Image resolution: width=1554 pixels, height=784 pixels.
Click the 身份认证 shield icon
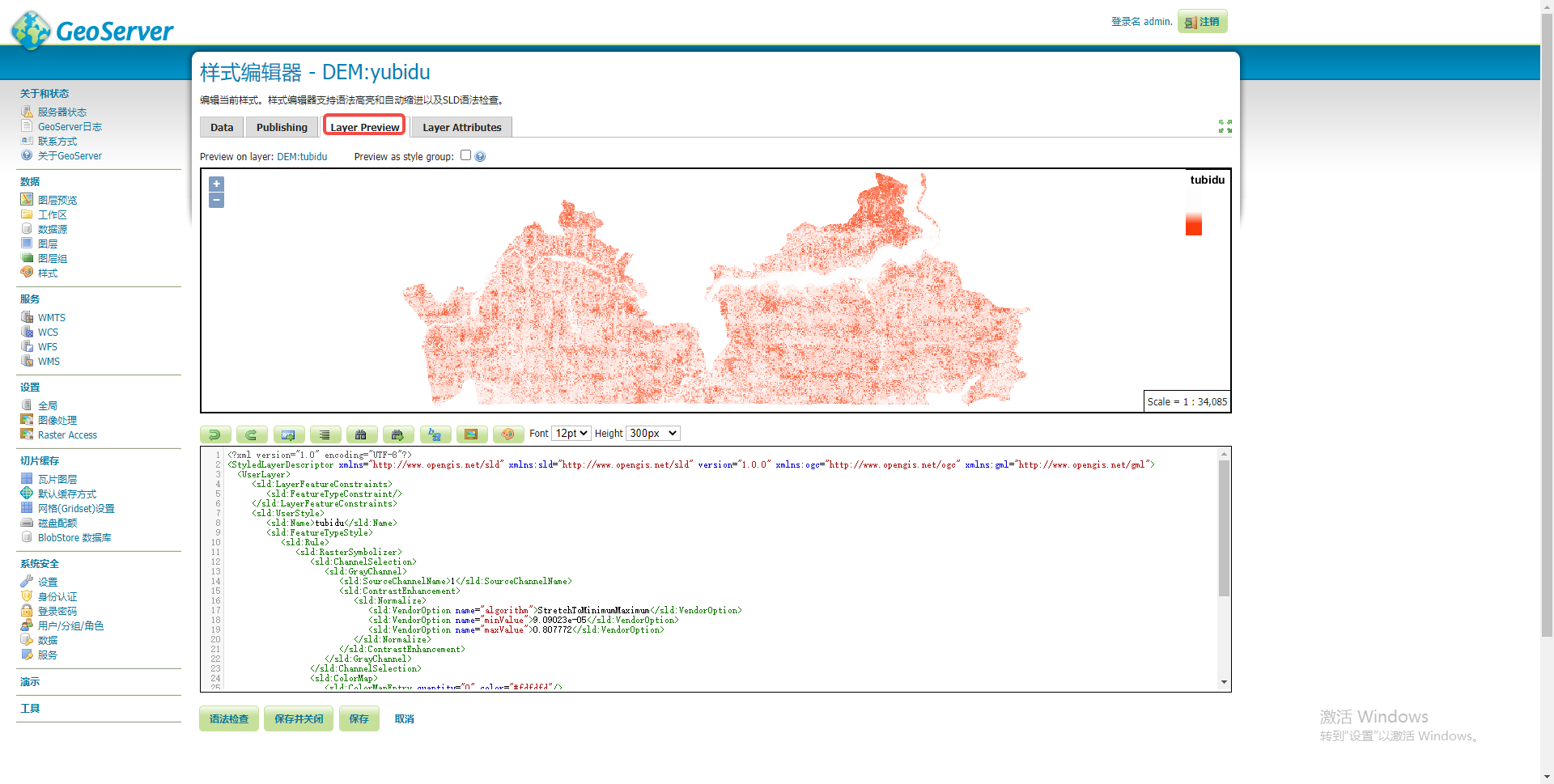pyautogui.click(x=27, y=596)
